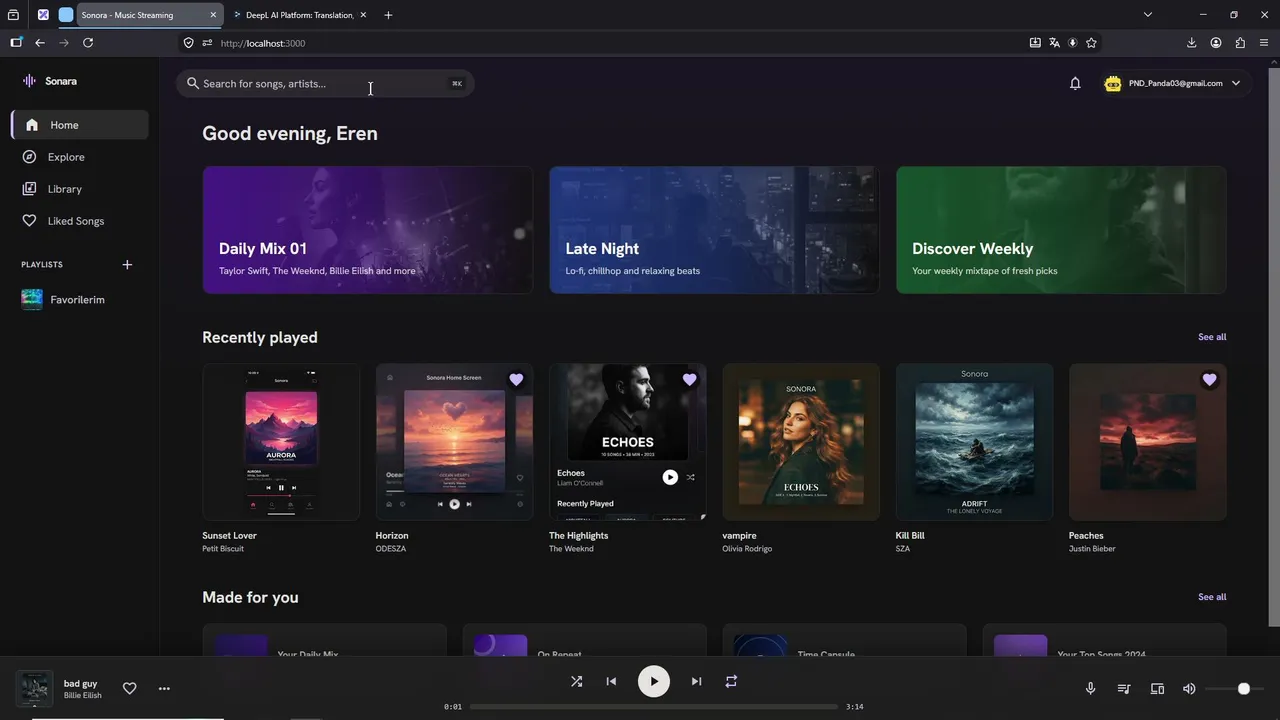Viewport: 1280px width, 720px height.
Task: See all Recently played items
Action: 1212,337
